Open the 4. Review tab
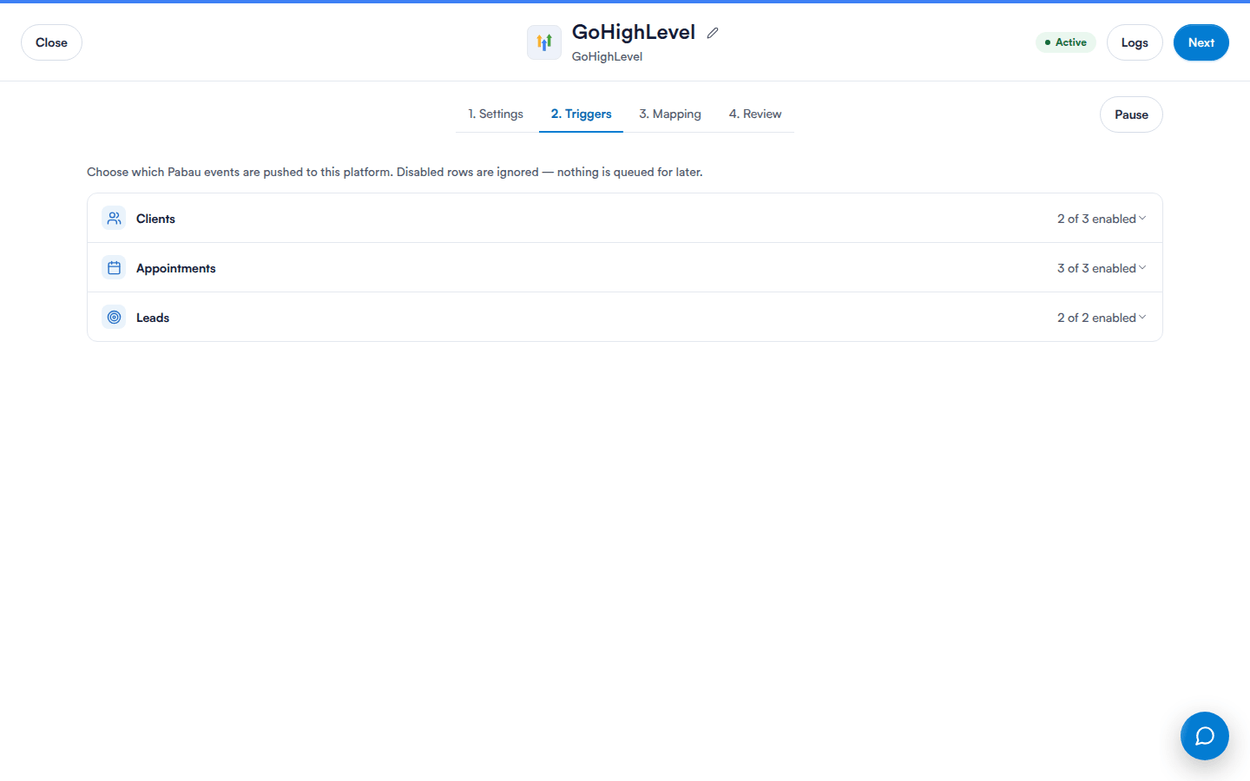Viewport: 1250px width, 781px height. 755,114
